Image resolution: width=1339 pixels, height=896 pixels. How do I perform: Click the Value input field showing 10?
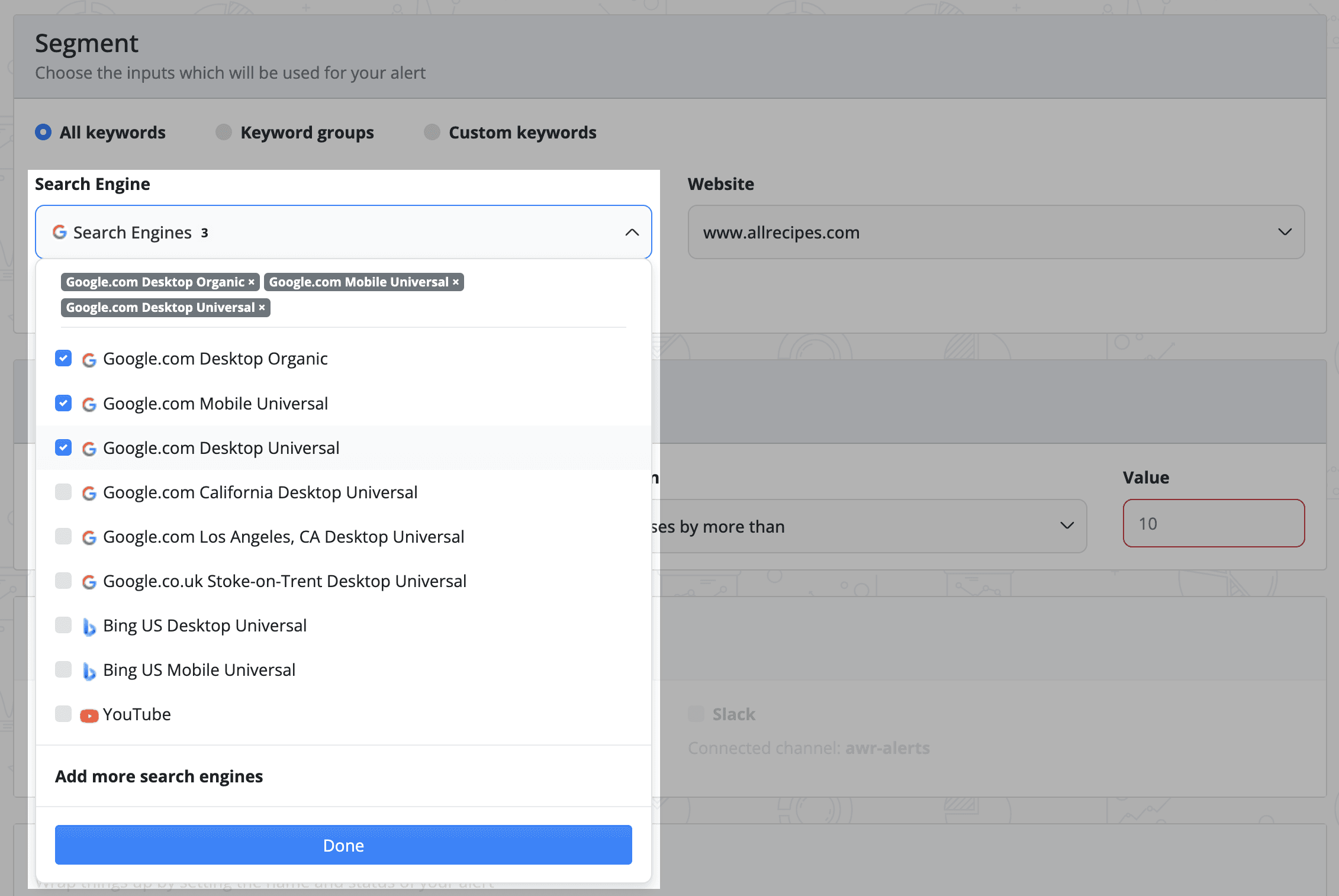1214,523
